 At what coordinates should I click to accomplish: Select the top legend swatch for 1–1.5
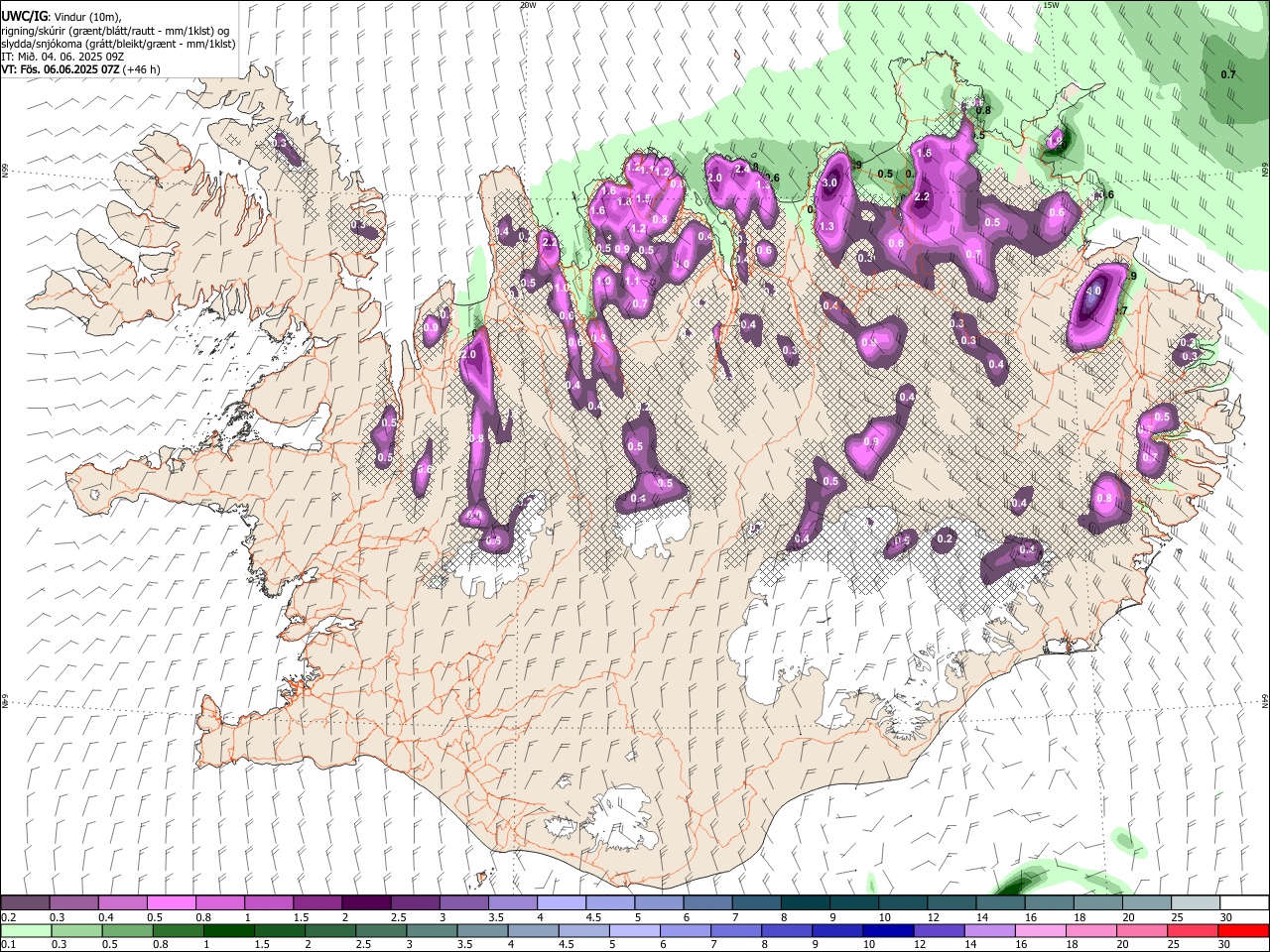point(268,903)
